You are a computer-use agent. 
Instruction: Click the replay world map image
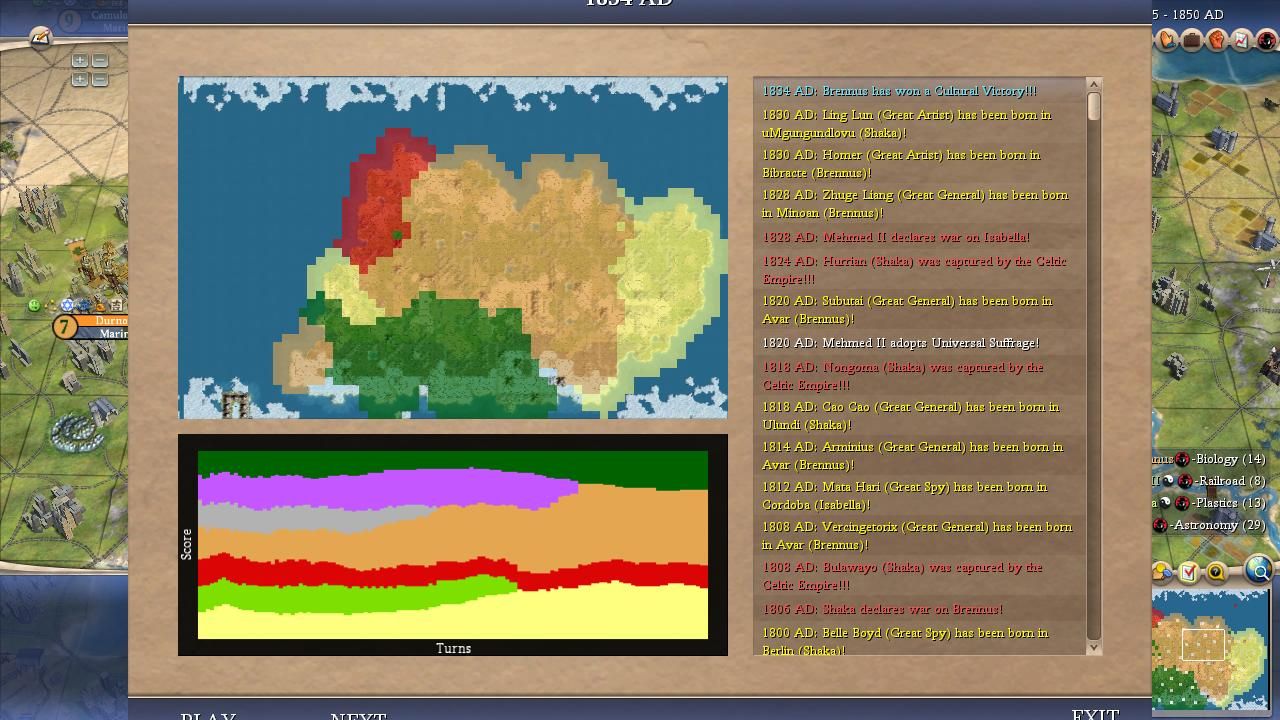click(x=453, y=247)
